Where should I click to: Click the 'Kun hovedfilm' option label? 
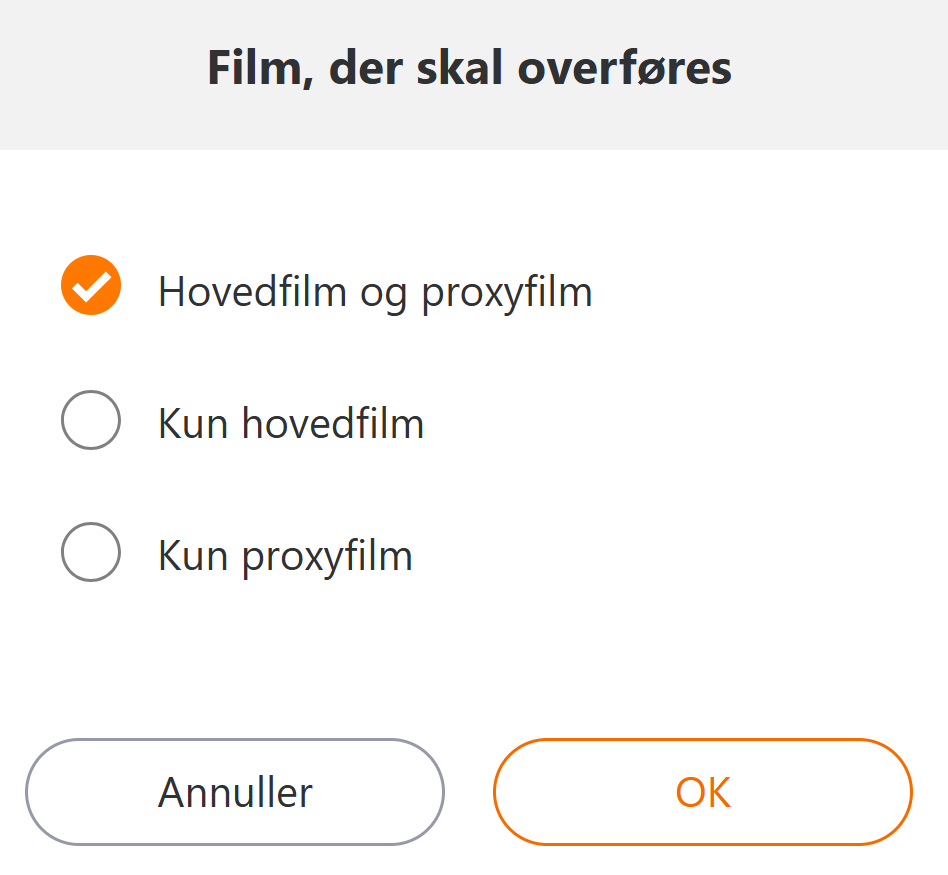(x=291, y=424)
